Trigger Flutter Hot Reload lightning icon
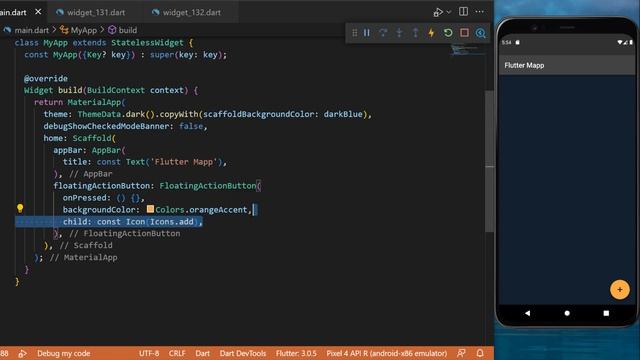640x360 pixels. click(431, 33)
